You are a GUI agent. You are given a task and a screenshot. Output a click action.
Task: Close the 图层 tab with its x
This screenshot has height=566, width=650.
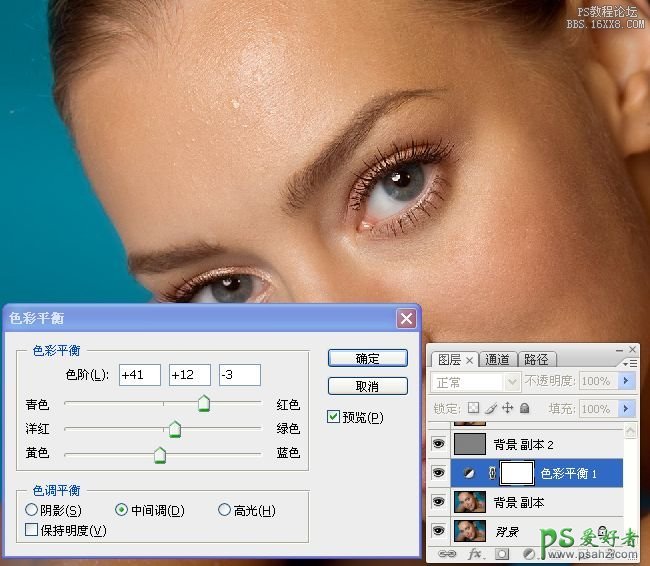coord(469,361)
